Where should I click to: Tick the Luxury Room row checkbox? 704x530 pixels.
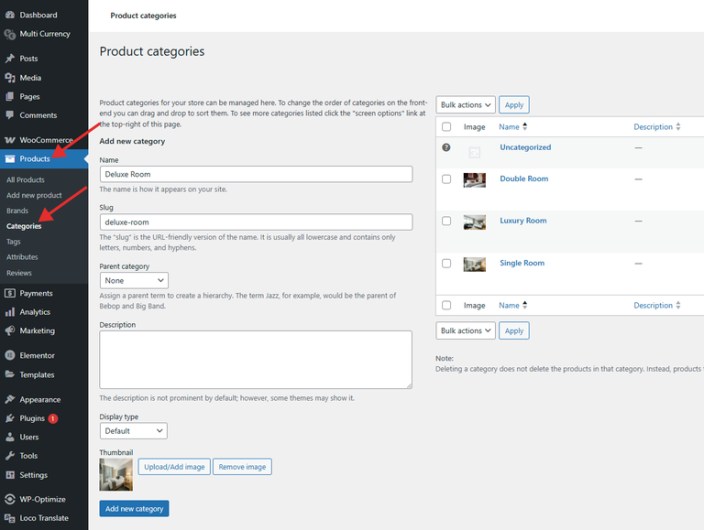point(446,221)
